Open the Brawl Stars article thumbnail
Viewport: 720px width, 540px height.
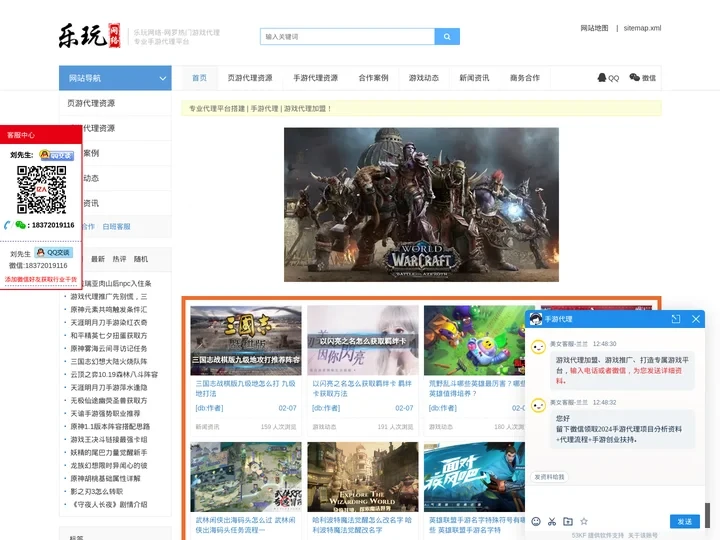click(474, 340)
